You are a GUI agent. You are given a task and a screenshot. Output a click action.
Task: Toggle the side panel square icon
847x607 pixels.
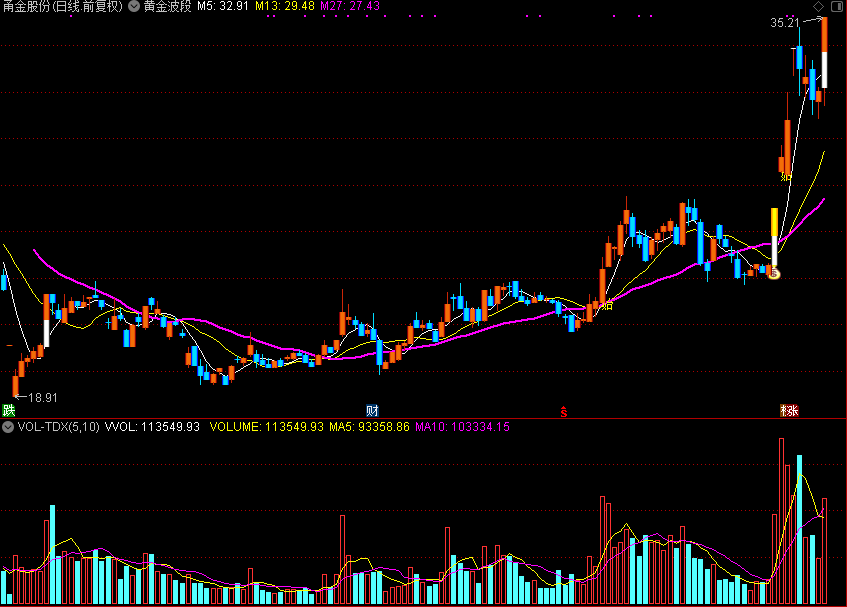(837, 6)
